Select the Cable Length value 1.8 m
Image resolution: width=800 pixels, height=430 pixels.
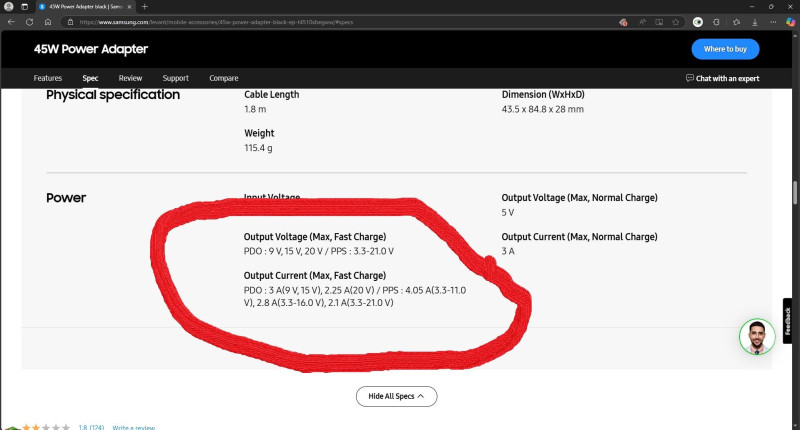click(x=255, y=109)
